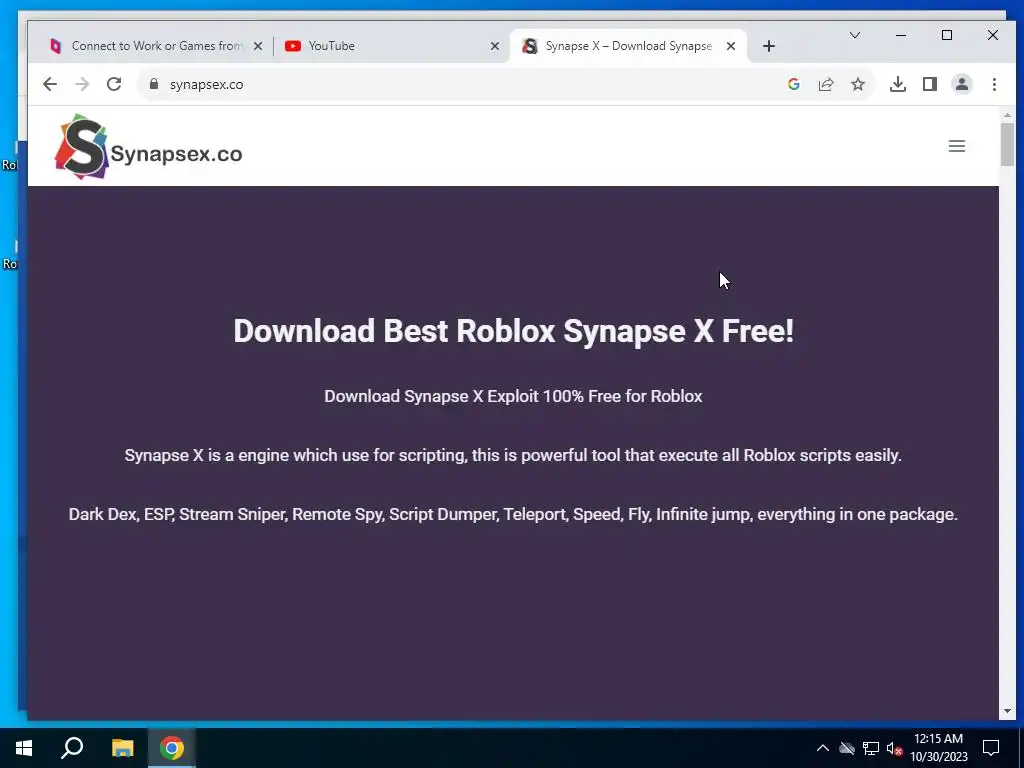Close the Connect to Work or Games tab
Image resolution: width=1024 pixels, height=768 pixels.
pos(258,46)
